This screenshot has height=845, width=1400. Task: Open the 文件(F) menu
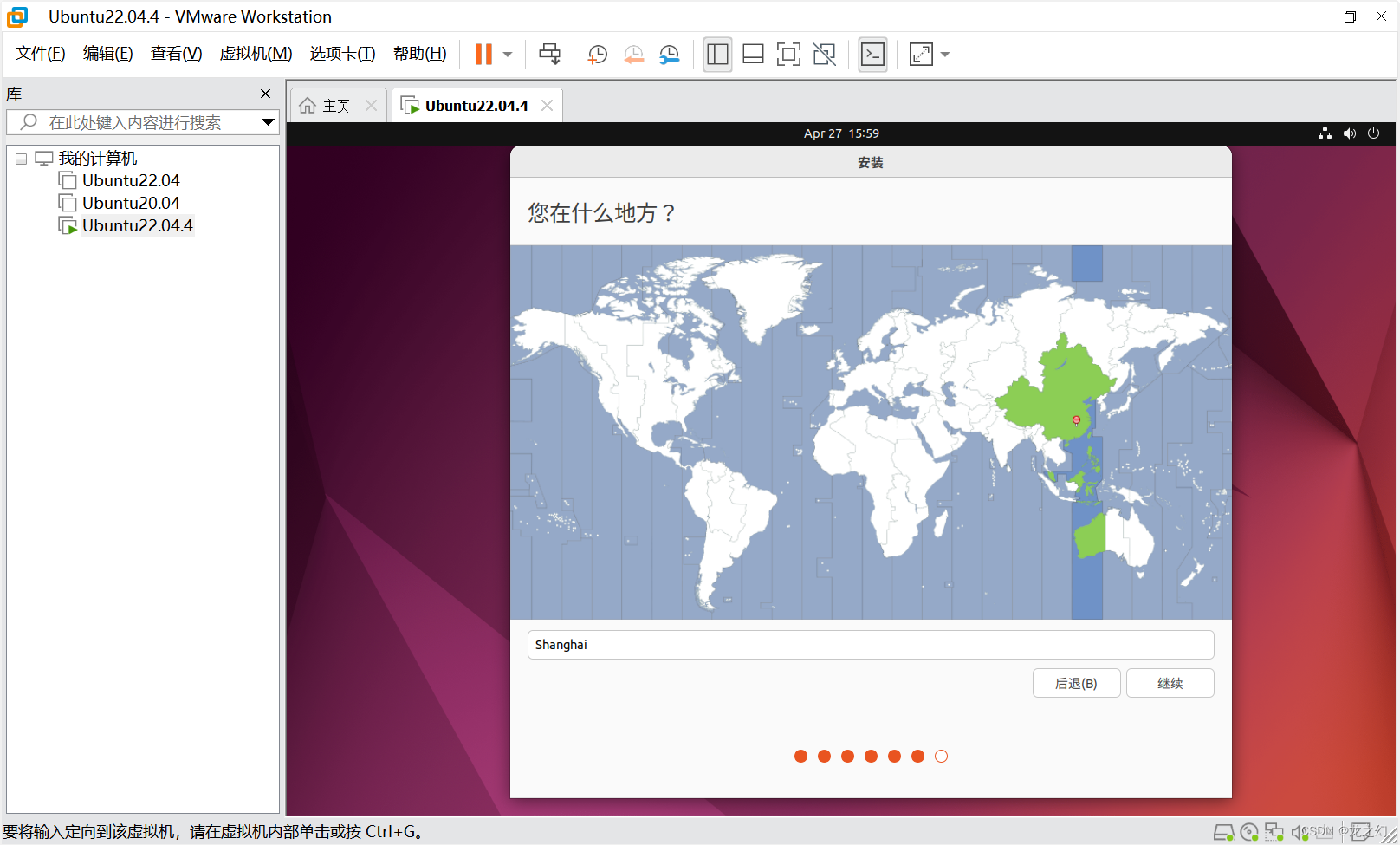(41, 54)
